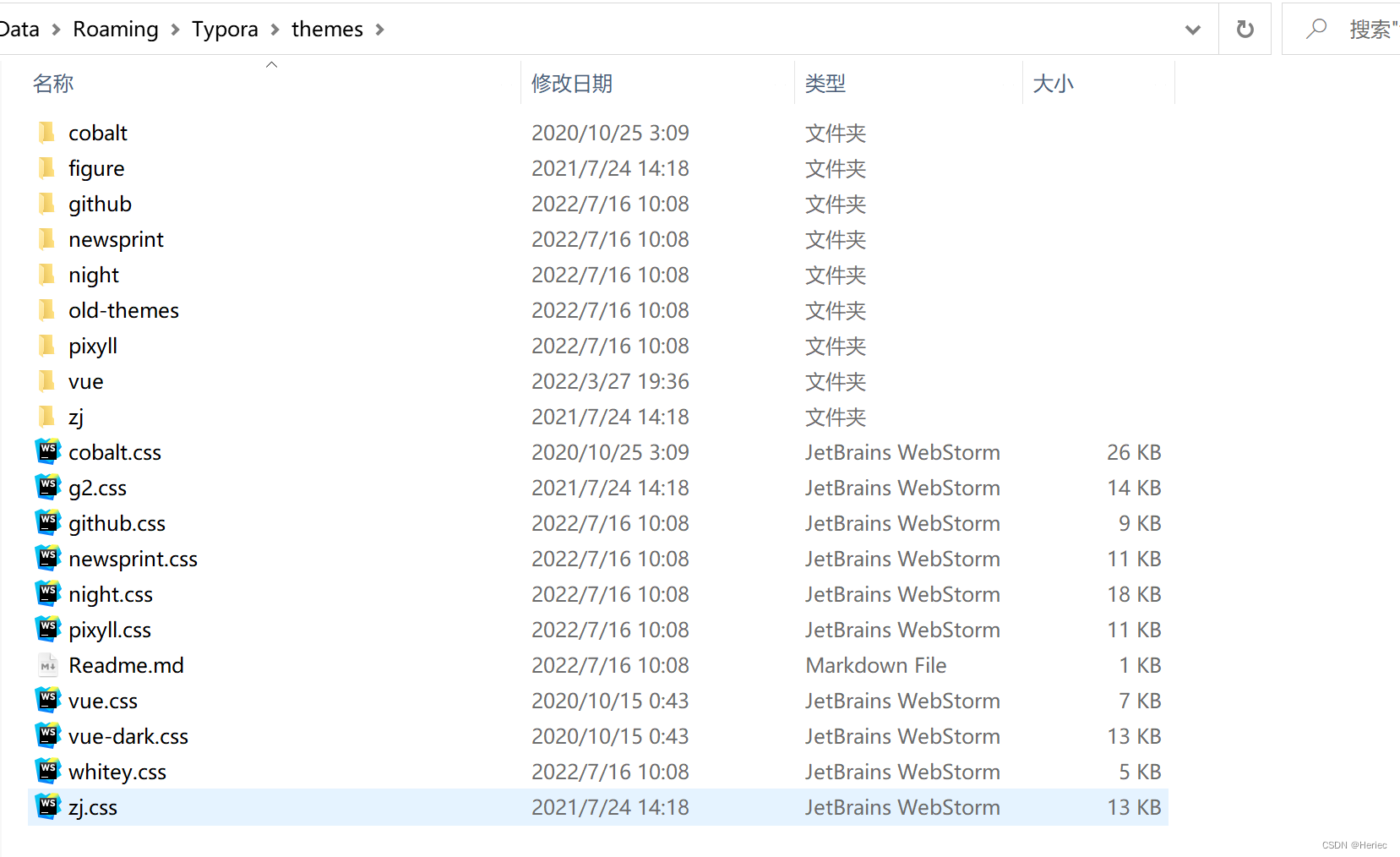This screenshot has height=857, width=1400.
Task: Expand the chevron after Roaming
Action: (175, 30)
